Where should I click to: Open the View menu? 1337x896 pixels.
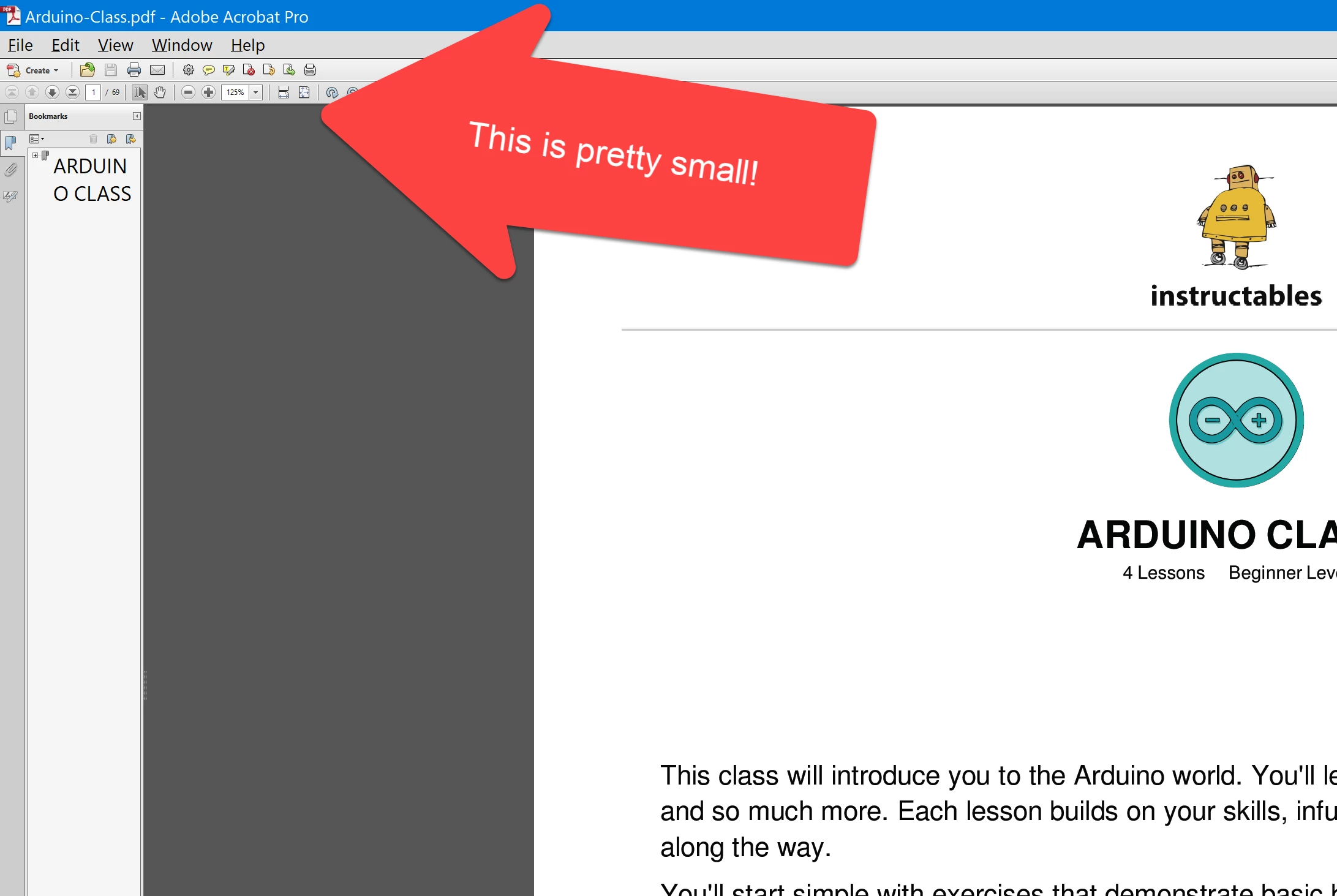(115, 45)
